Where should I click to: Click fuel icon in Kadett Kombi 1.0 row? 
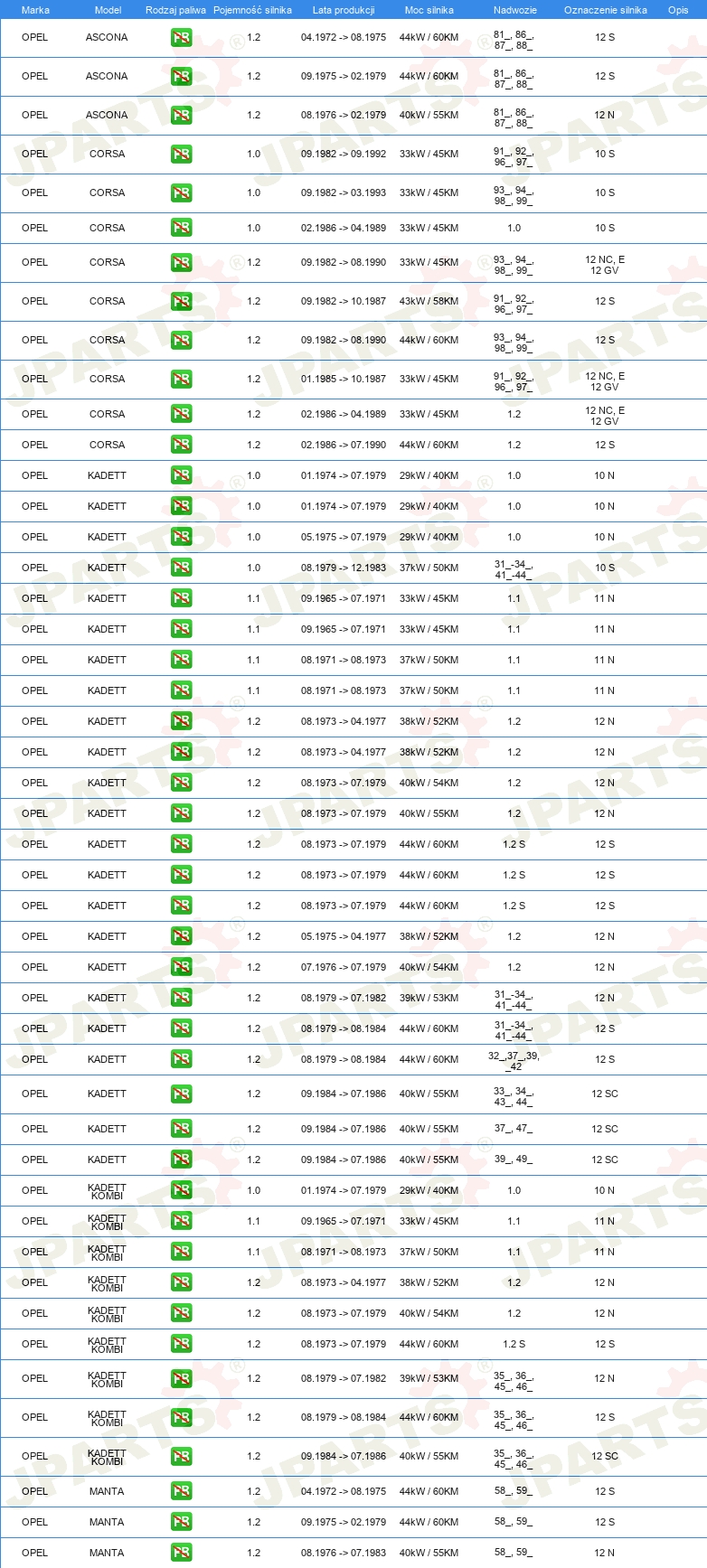(x=181, y=1191)
